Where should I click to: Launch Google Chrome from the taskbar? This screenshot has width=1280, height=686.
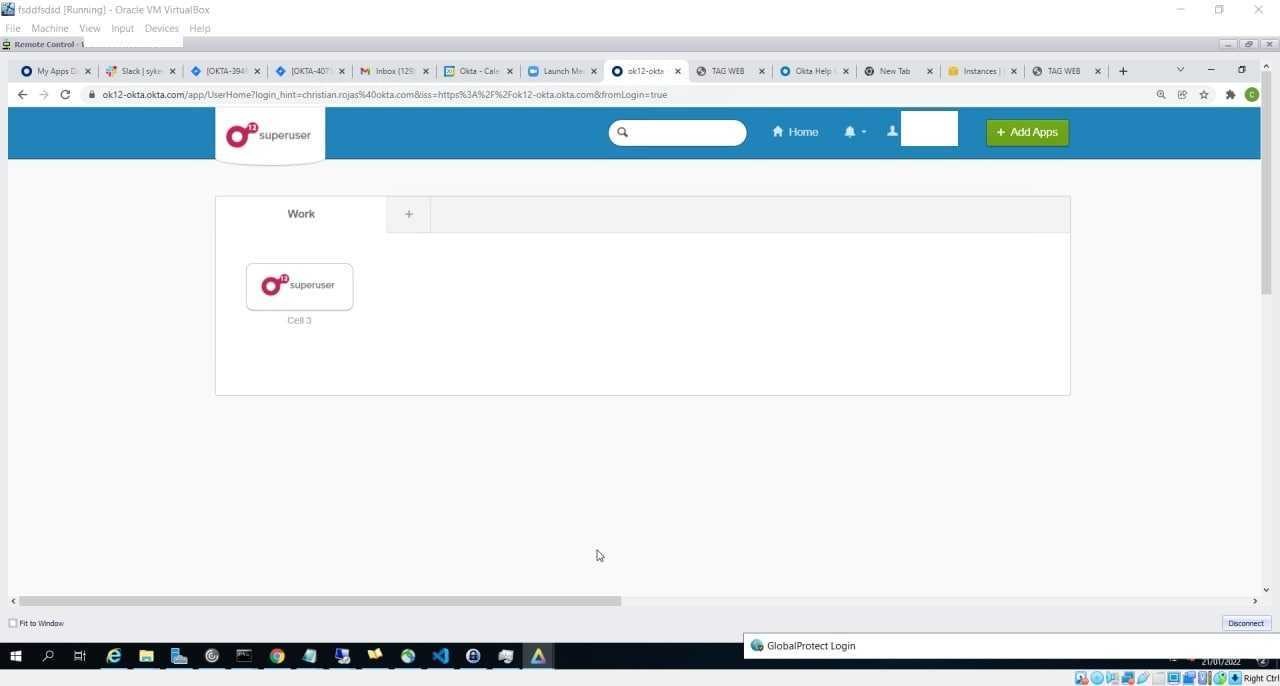277,656
